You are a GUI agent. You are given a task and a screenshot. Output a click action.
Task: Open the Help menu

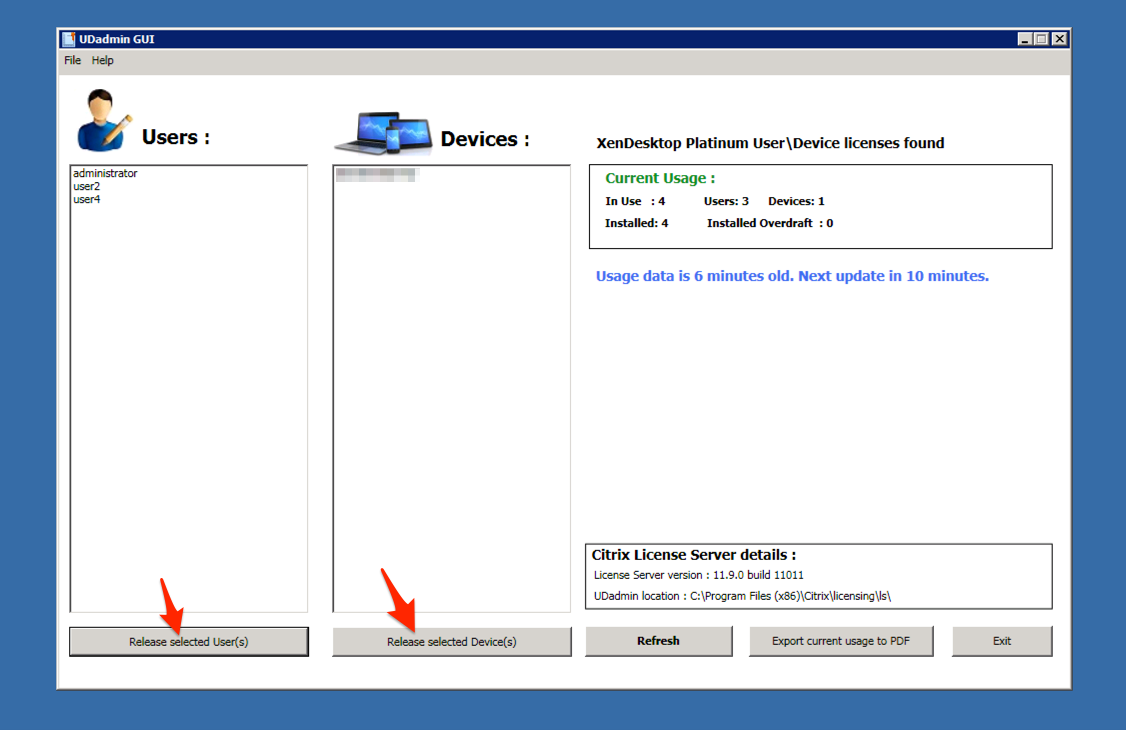click(102, 60)
